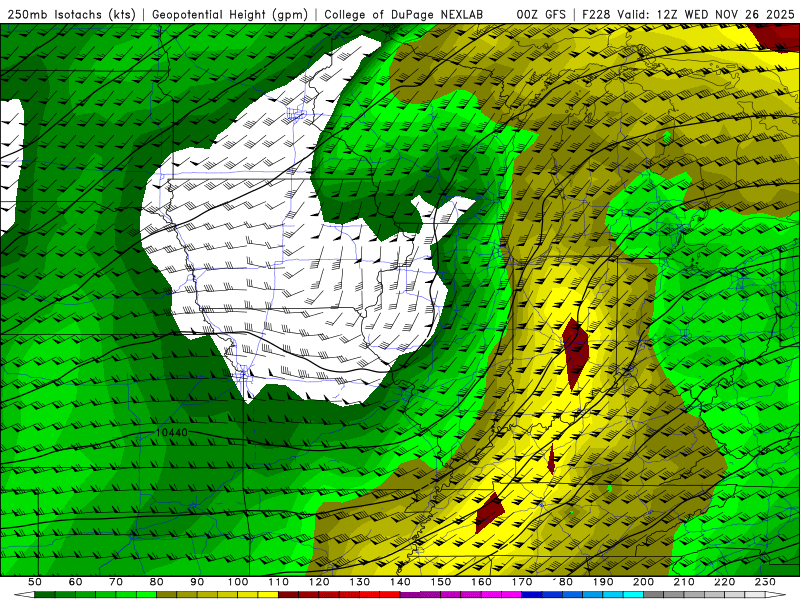Click the '00Z GFS' model run label

click(x=541, y=14)
